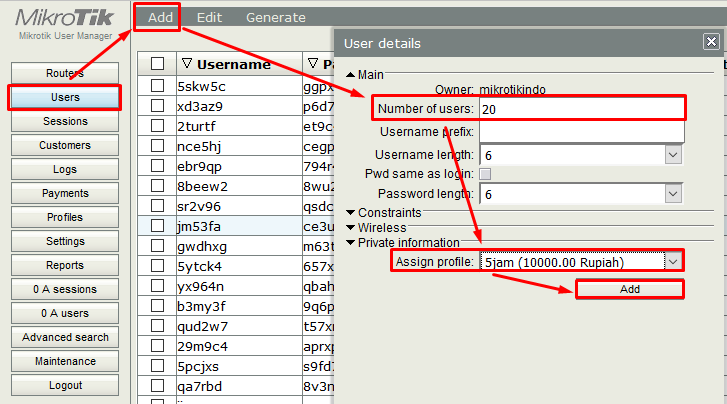The width and height of the screenshot is (727, 404).
Task: Open Advanced search
Action: coord(65,337)
